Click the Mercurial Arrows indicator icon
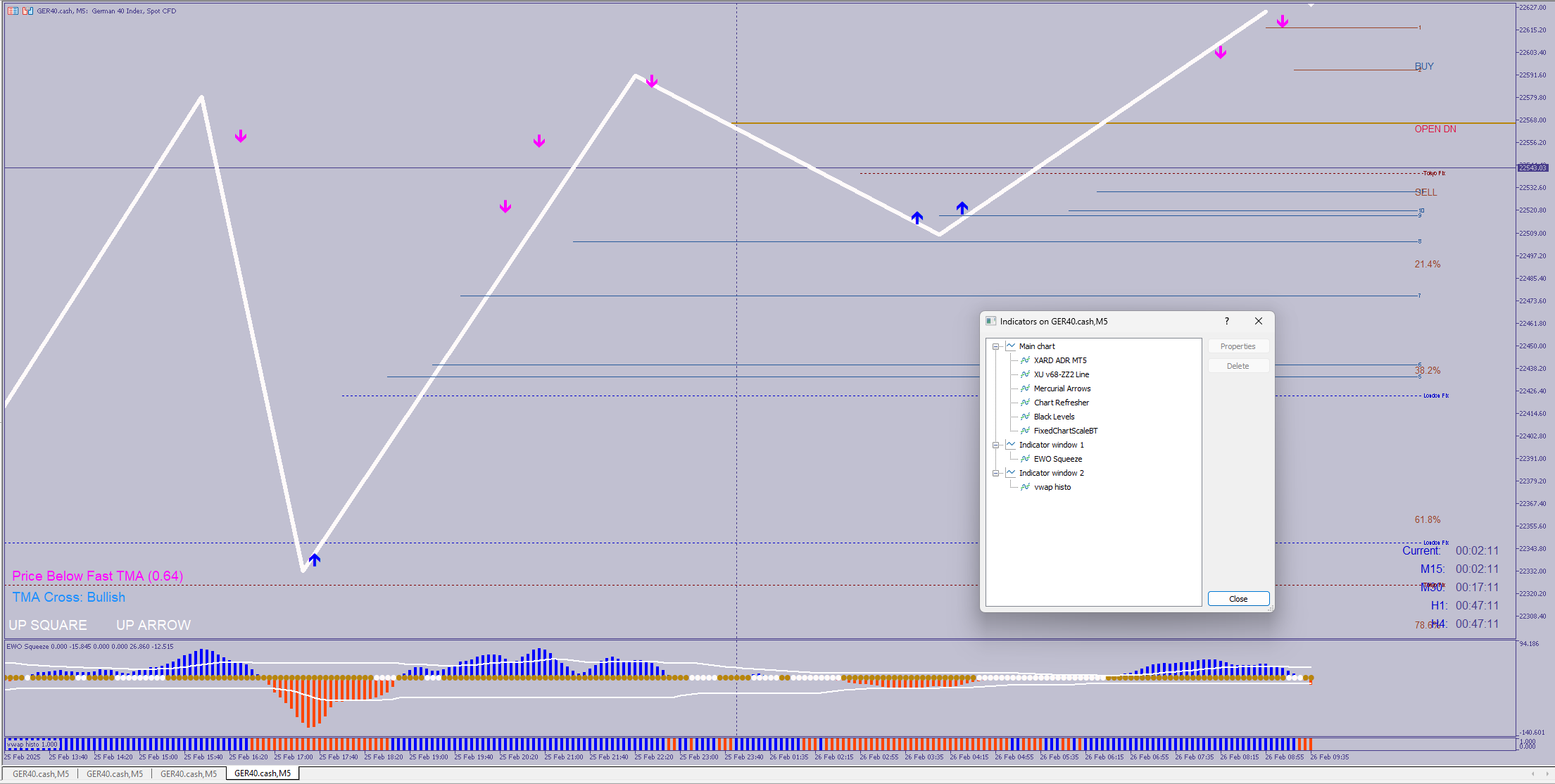 click(1025, 388)
